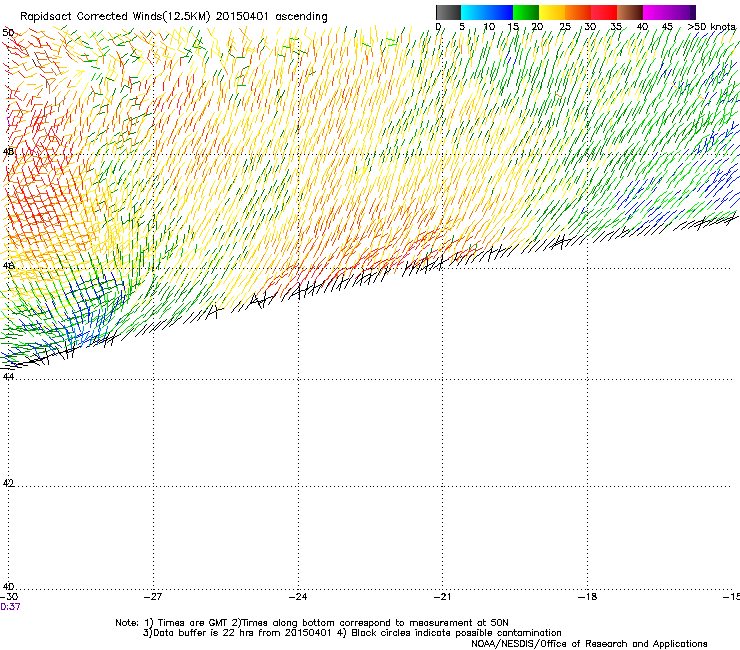740x650 pixels.
Task: Click the longitude axis label '-18'
Action: click(x=587, y=597)
